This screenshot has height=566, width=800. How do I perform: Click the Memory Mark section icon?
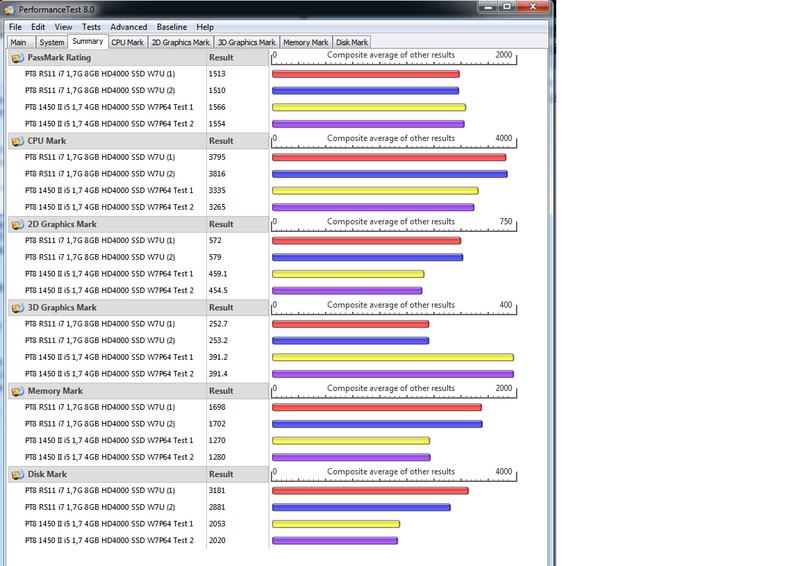click(18, 391)
